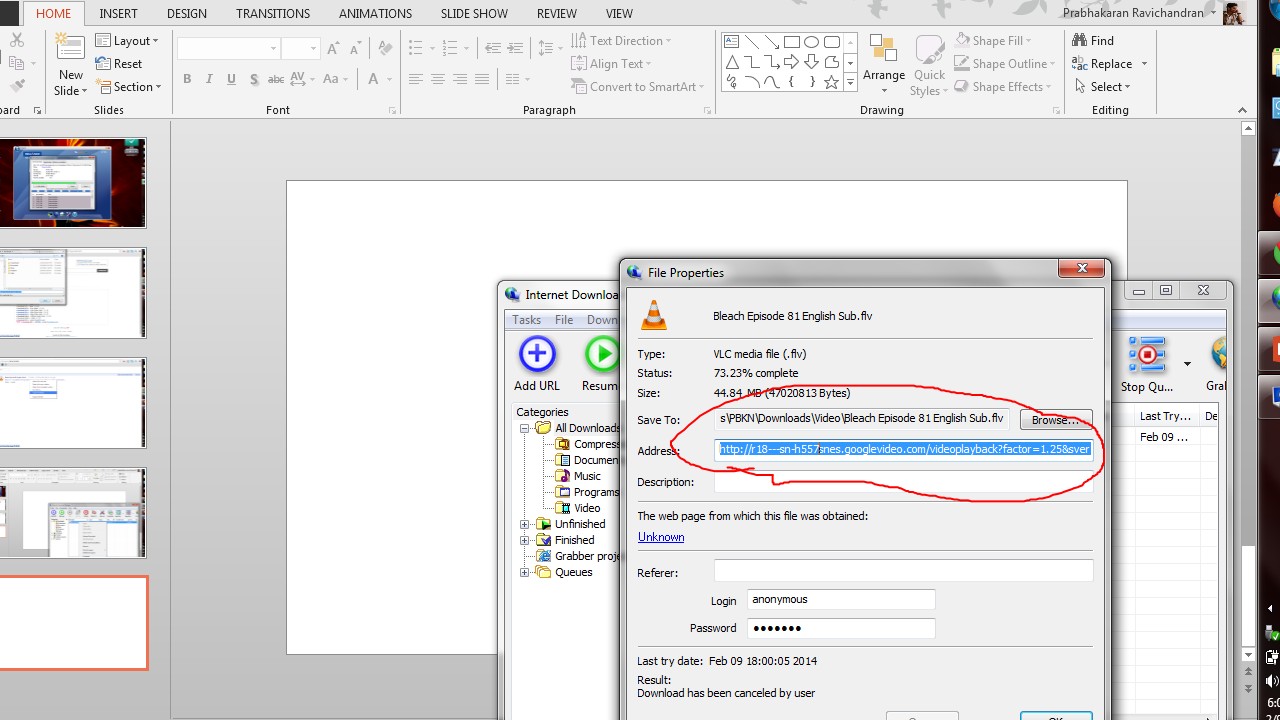The image size is (1280, 720).
Task: Click the Bold formatting icon
Action: coord(187,80)
